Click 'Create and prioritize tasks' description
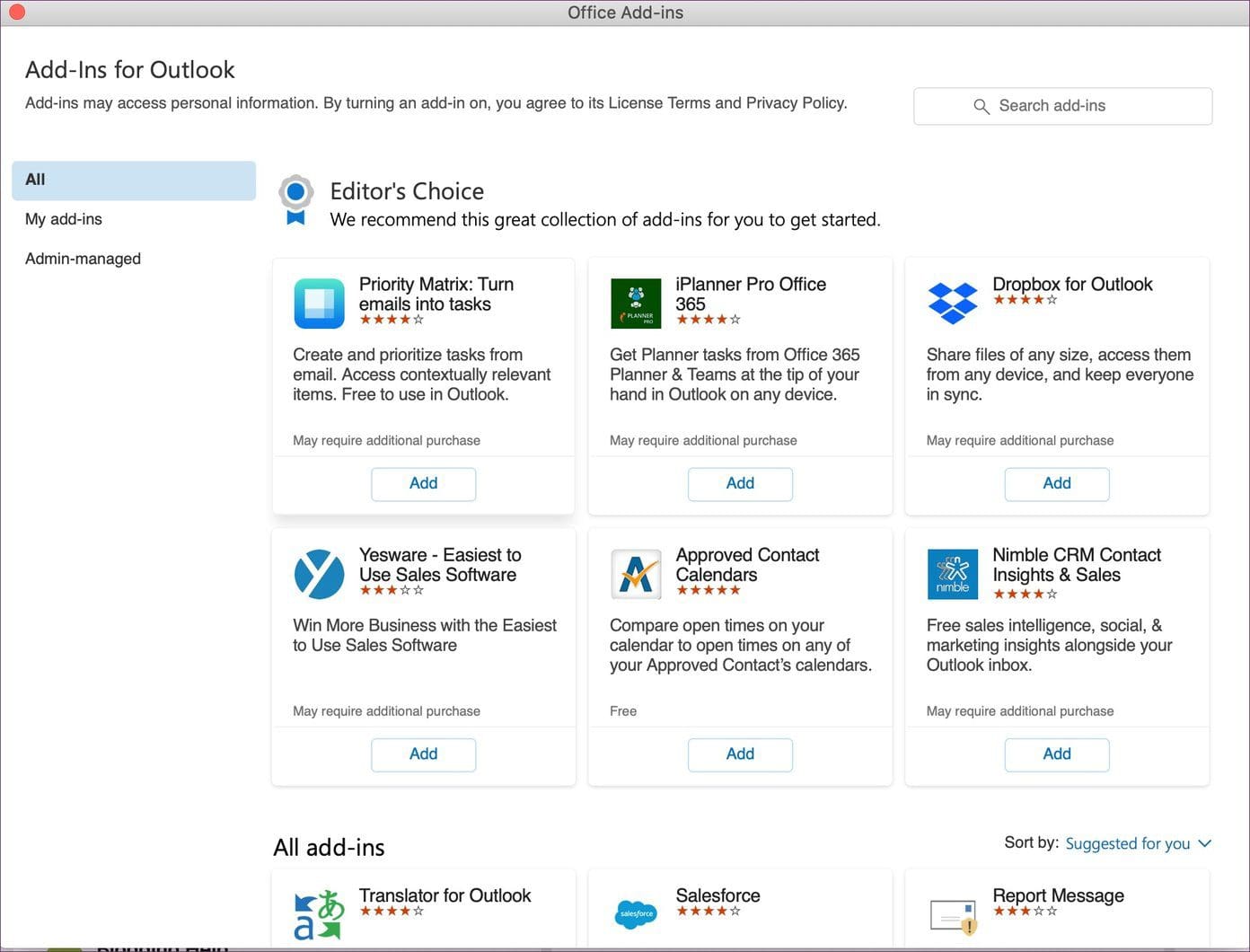1250x952 pixels. pyautogui.click(x=422, y=375)
